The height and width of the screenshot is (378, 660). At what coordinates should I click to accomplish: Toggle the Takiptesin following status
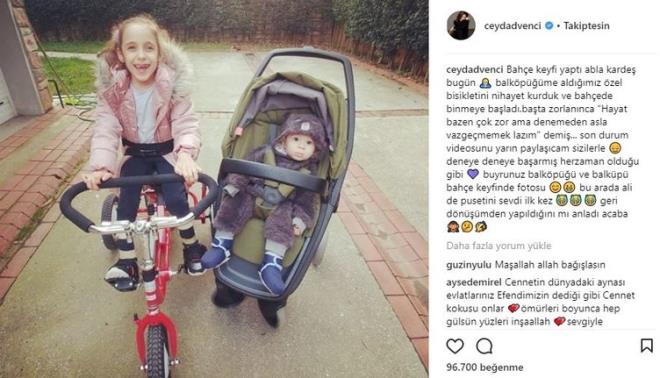tap(586, 26)
